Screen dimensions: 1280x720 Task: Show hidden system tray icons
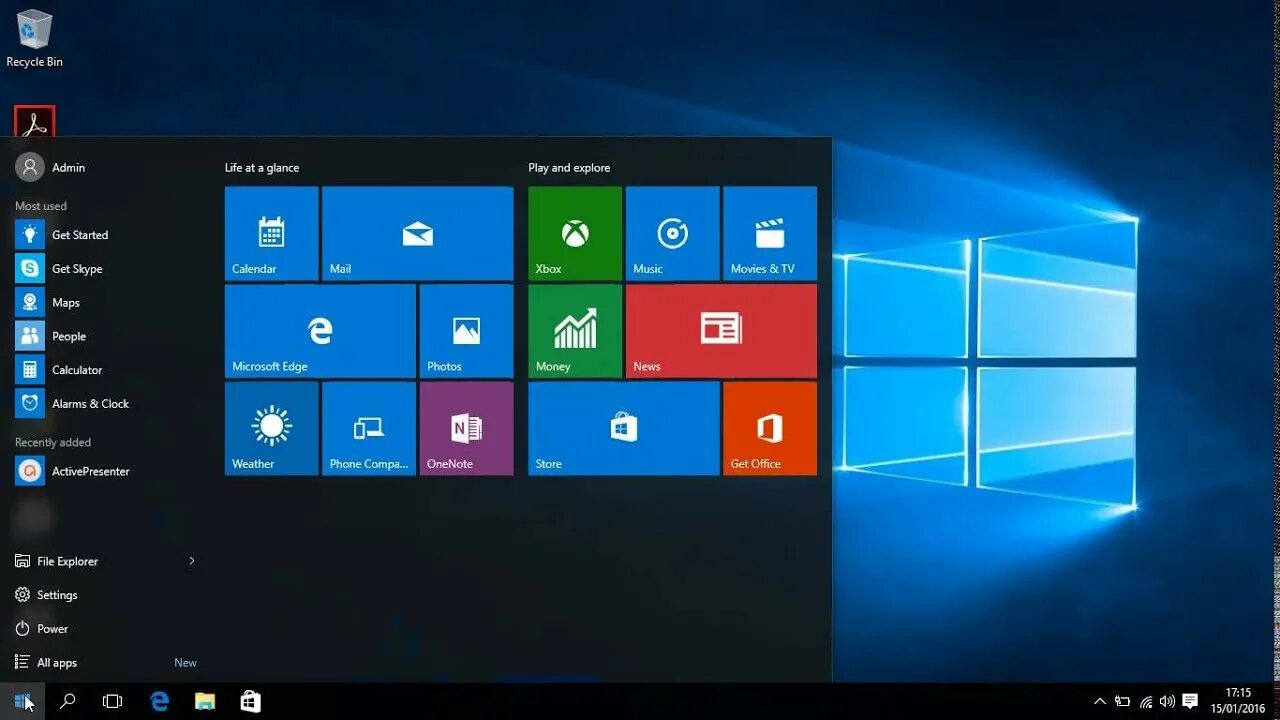[x=1100, y=701]
